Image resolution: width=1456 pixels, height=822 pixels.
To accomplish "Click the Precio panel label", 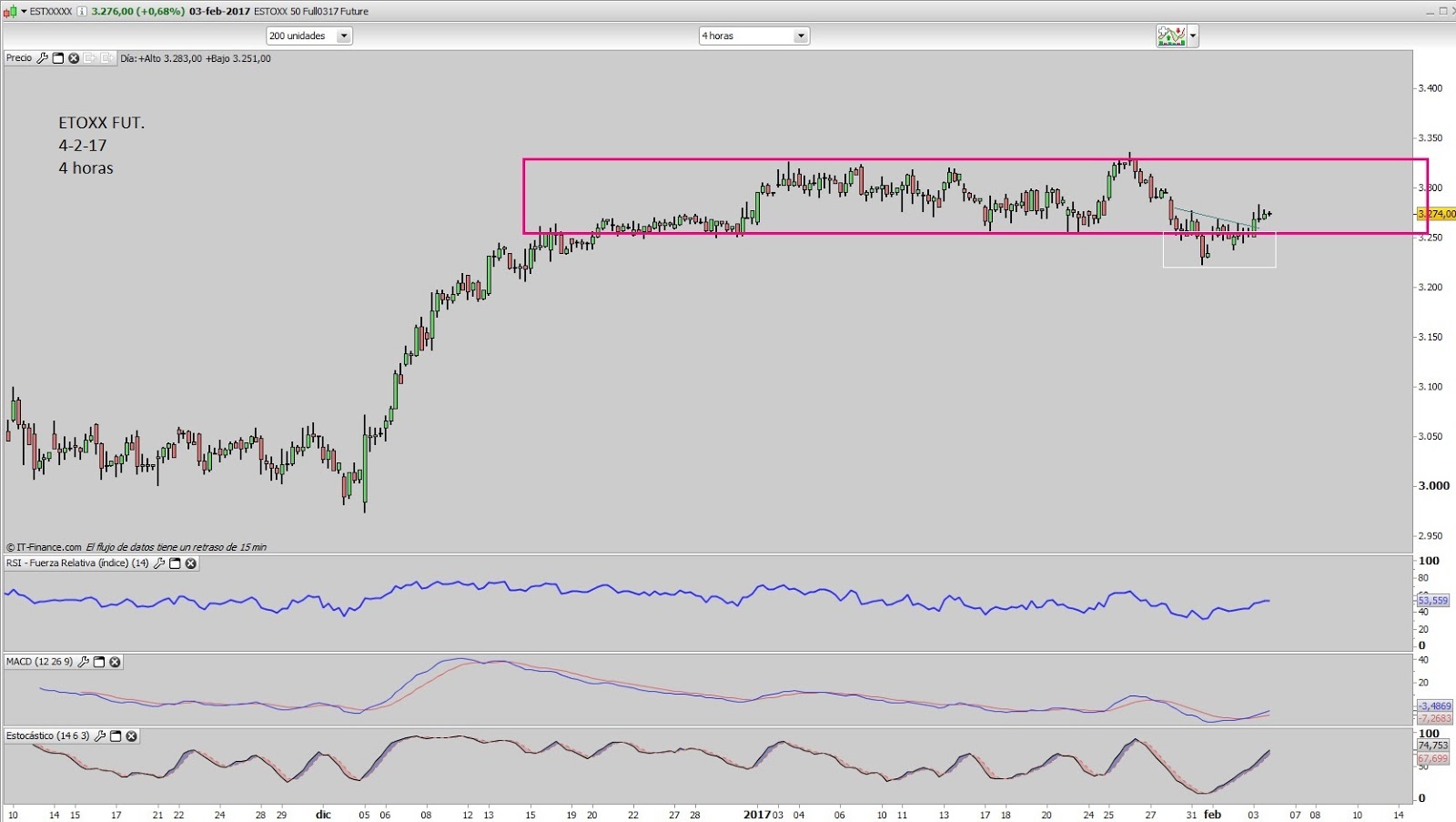I will [x=19, y=58].
